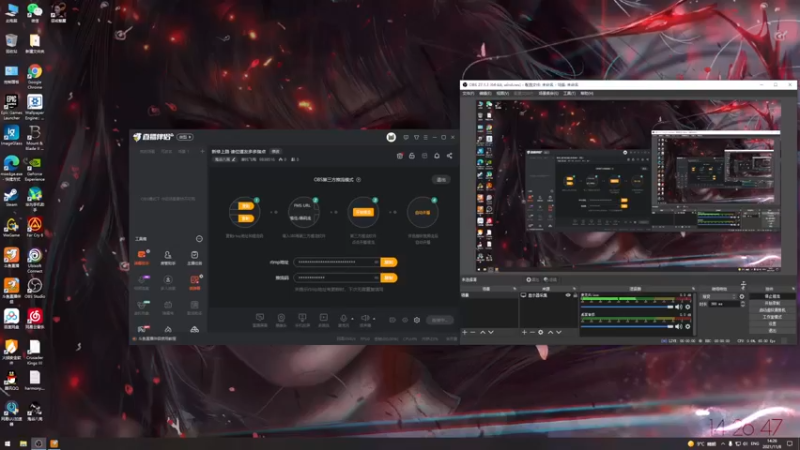The width and height of the screenshot is (800, 450).
Task: Select the display capture source row in OBS
Action: [x=548, y=295]
